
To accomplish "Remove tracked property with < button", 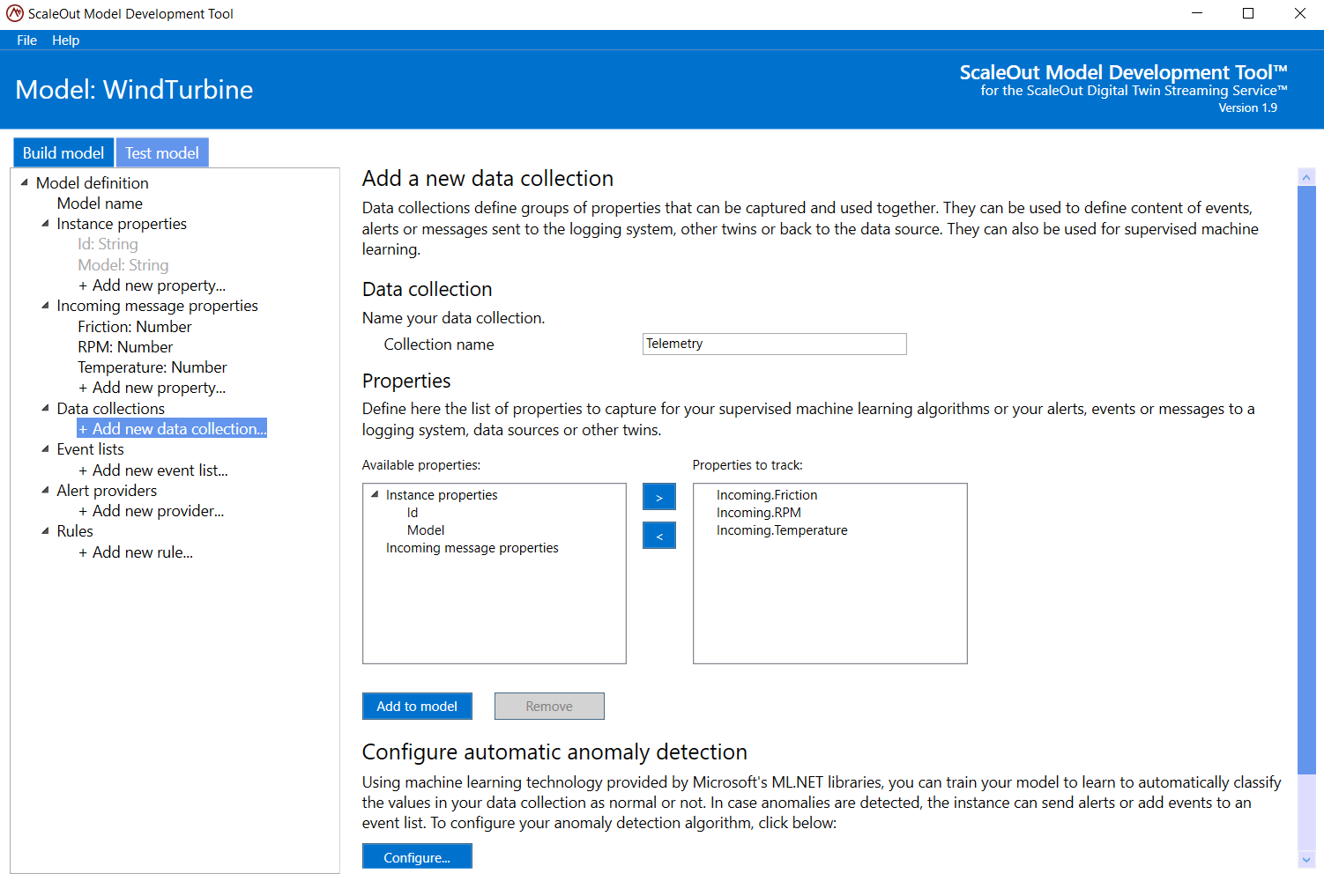I will point(659,536).
